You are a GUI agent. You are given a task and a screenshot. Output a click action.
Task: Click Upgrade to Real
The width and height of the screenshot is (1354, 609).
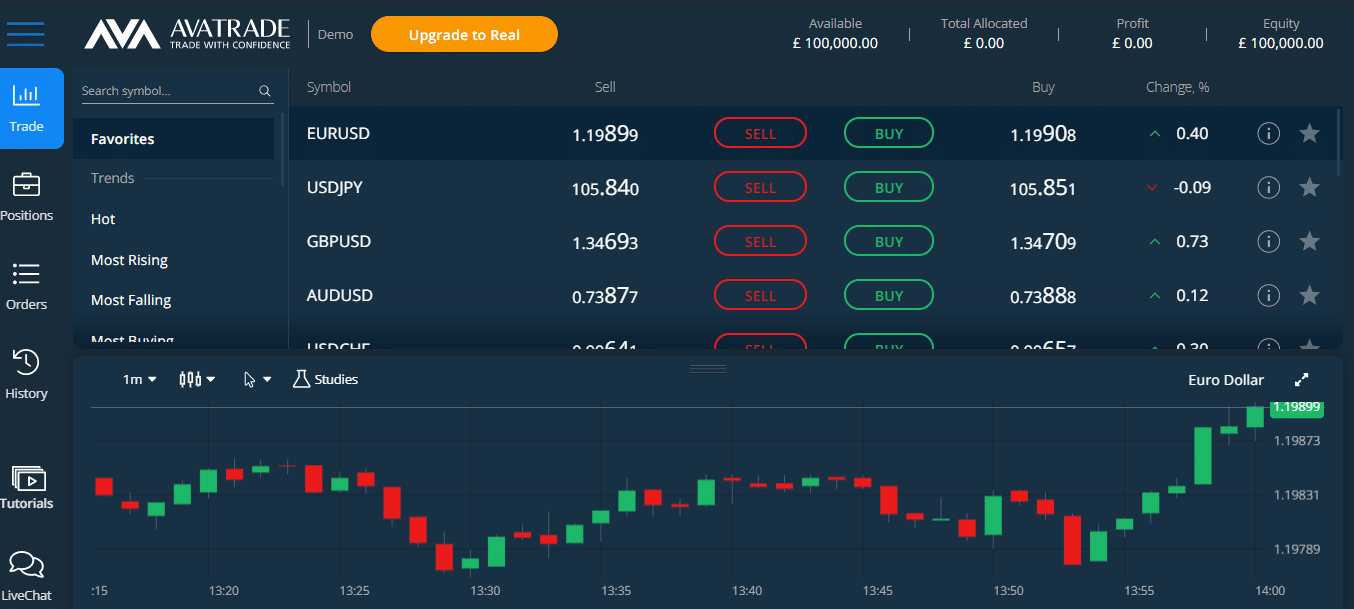tap(464, 33)
